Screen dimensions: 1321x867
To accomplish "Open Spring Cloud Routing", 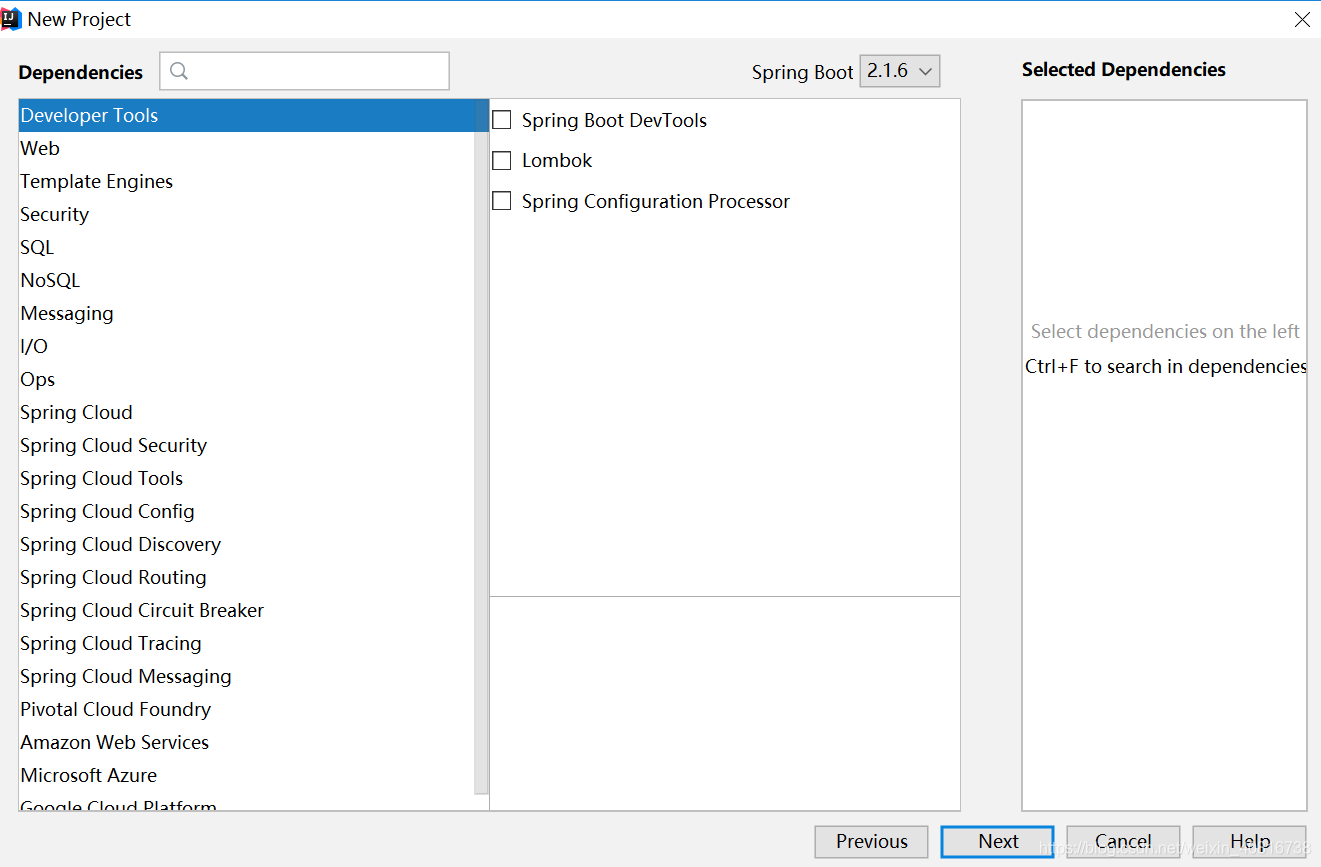I will 247,577.
